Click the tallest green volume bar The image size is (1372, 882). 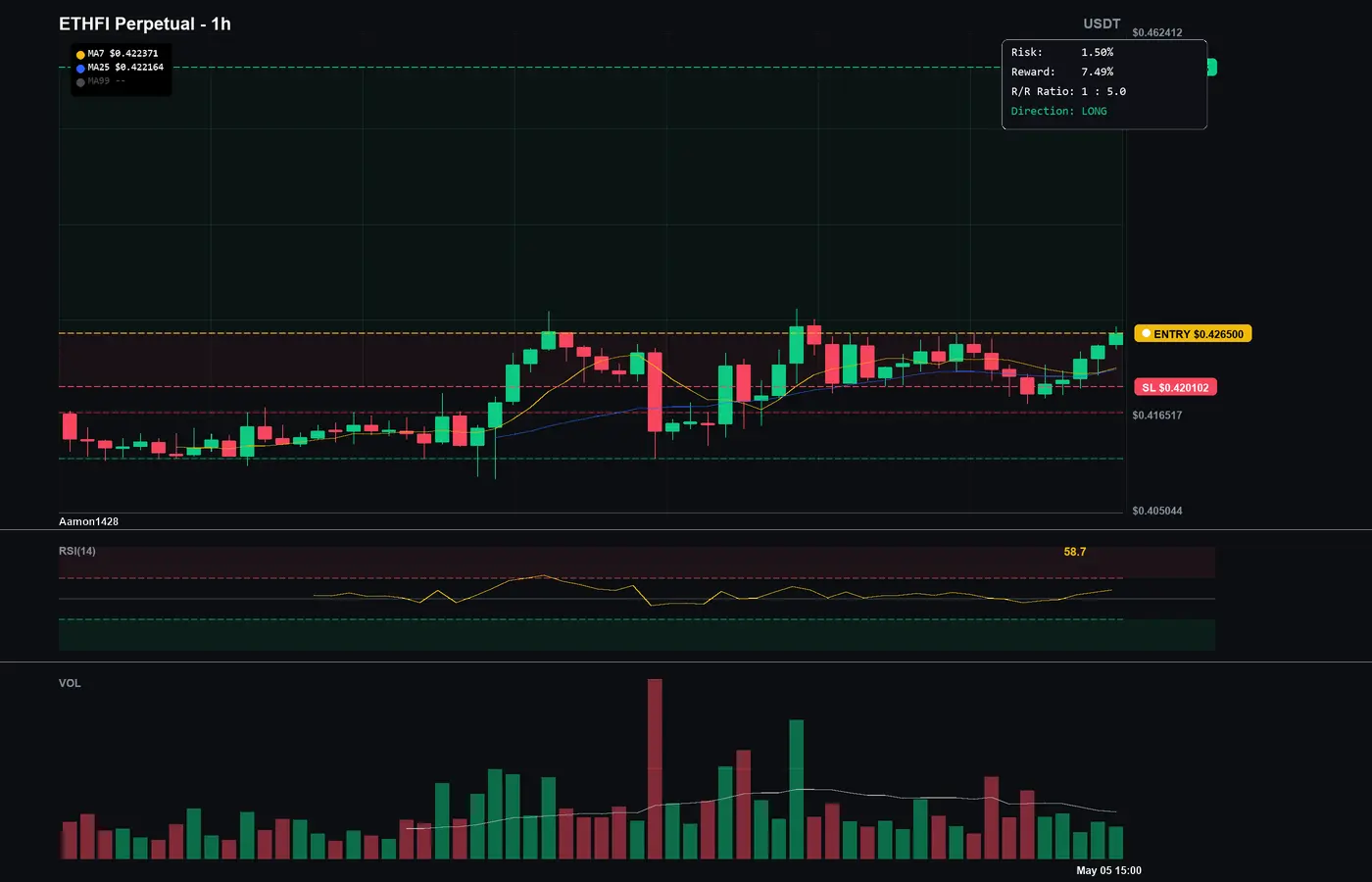[797, 790]
